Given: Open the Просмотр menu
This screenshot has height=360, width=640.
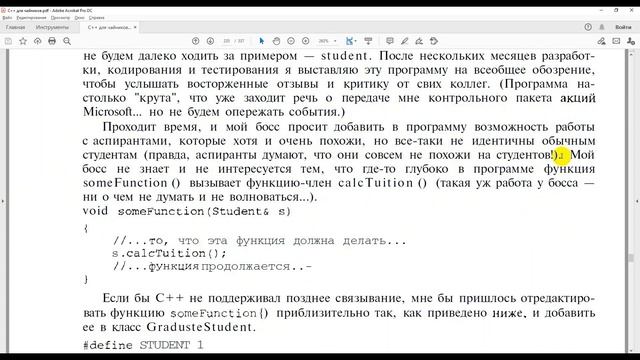Looking at the screenshot, I should click(60, 18).
